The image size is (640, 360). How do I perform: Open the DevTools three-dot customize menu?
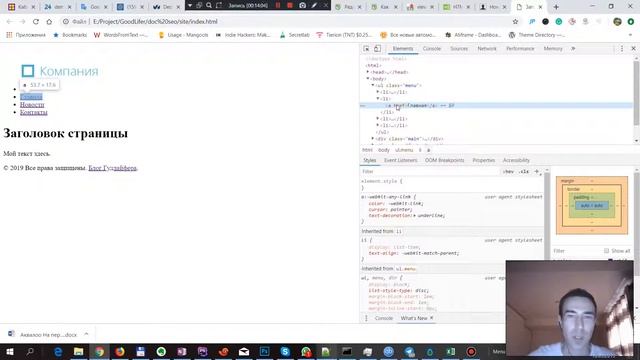622,49
